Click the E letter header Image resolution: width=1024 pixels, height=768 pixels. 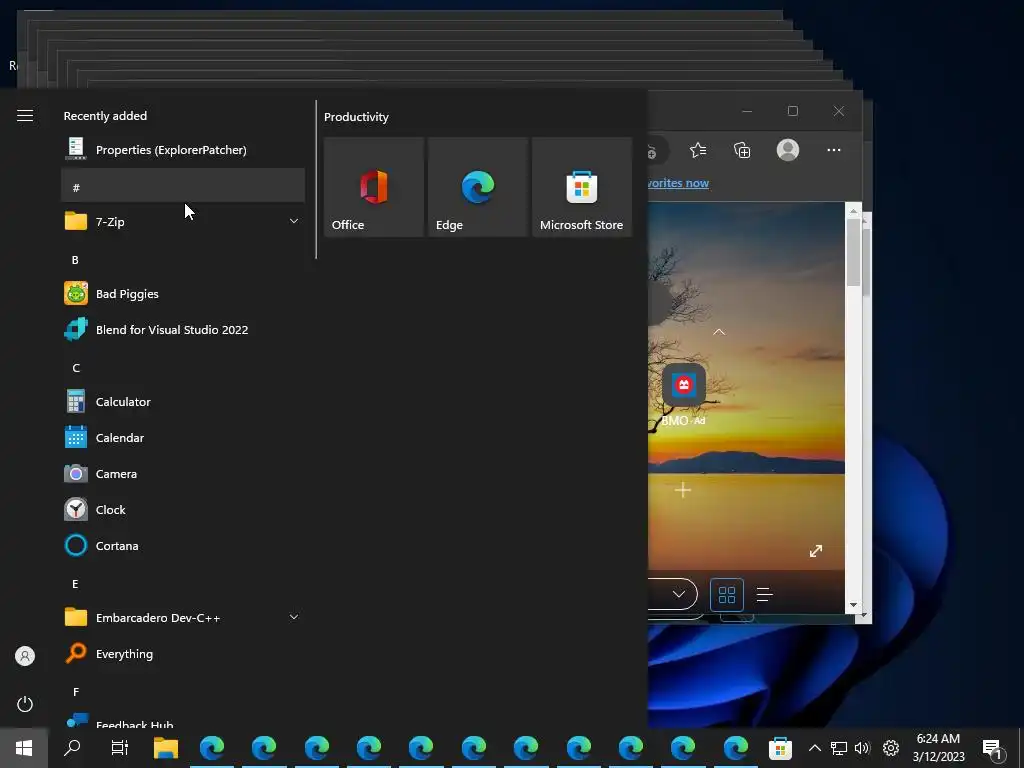[183, 583]
